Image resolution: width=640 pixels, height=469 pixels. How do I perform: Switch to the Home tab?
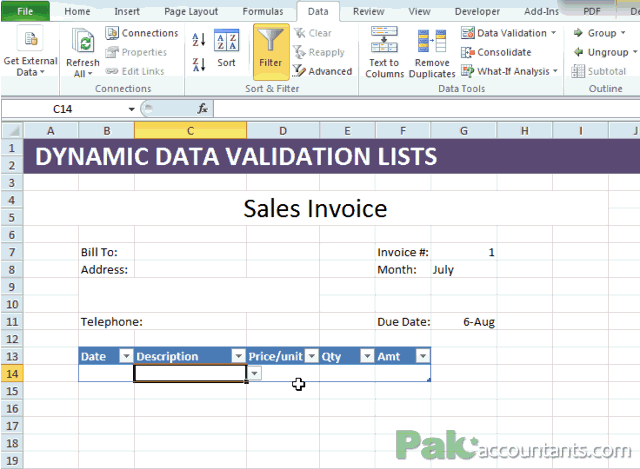click(77, 11)
